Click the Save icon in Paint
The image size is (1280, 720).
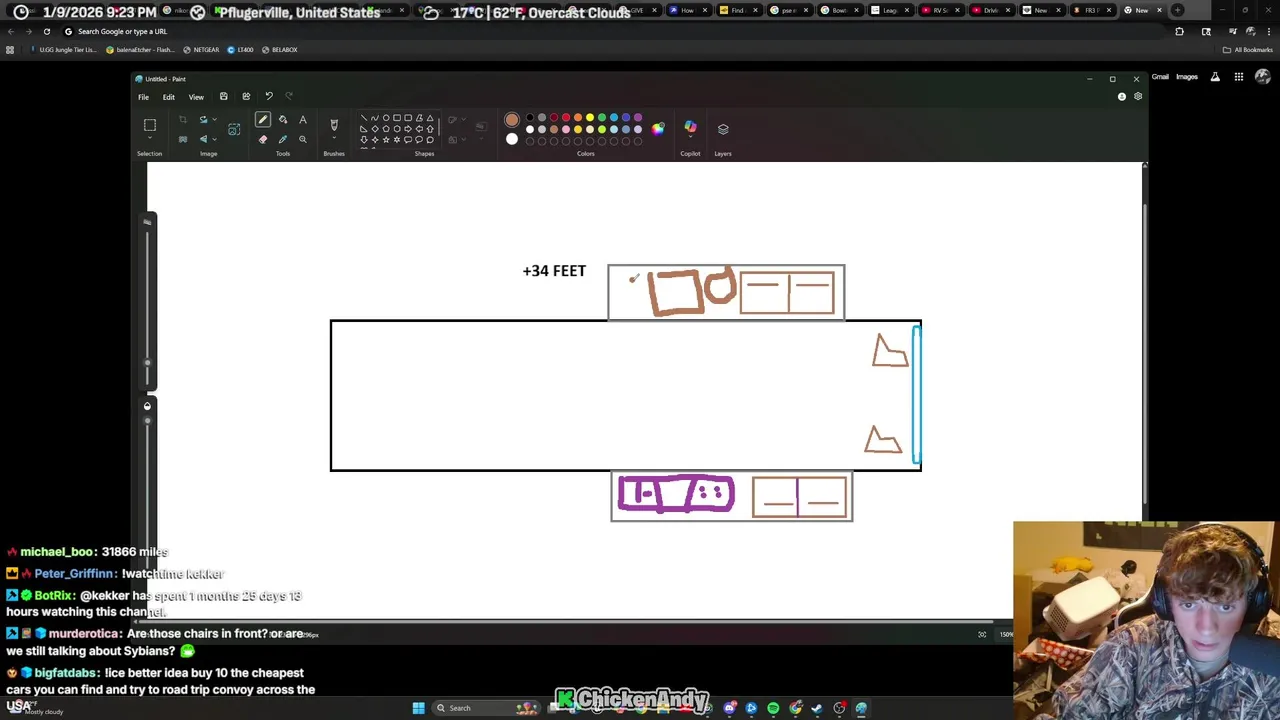223,96
